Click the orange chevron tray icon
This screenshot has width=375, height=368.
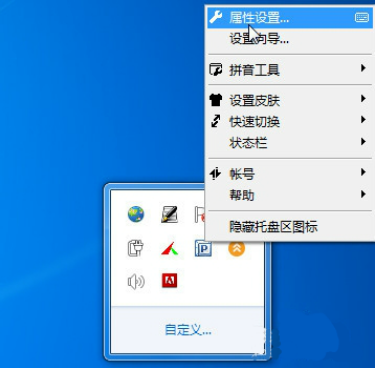point(237,249)
